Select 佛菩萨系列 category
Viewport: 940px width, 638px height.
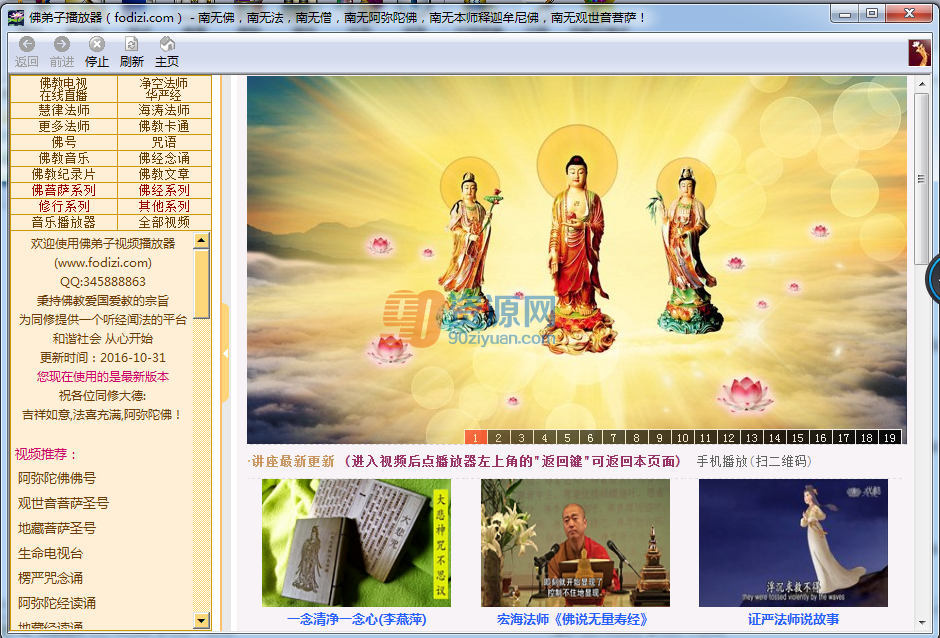tap(64, 190)
